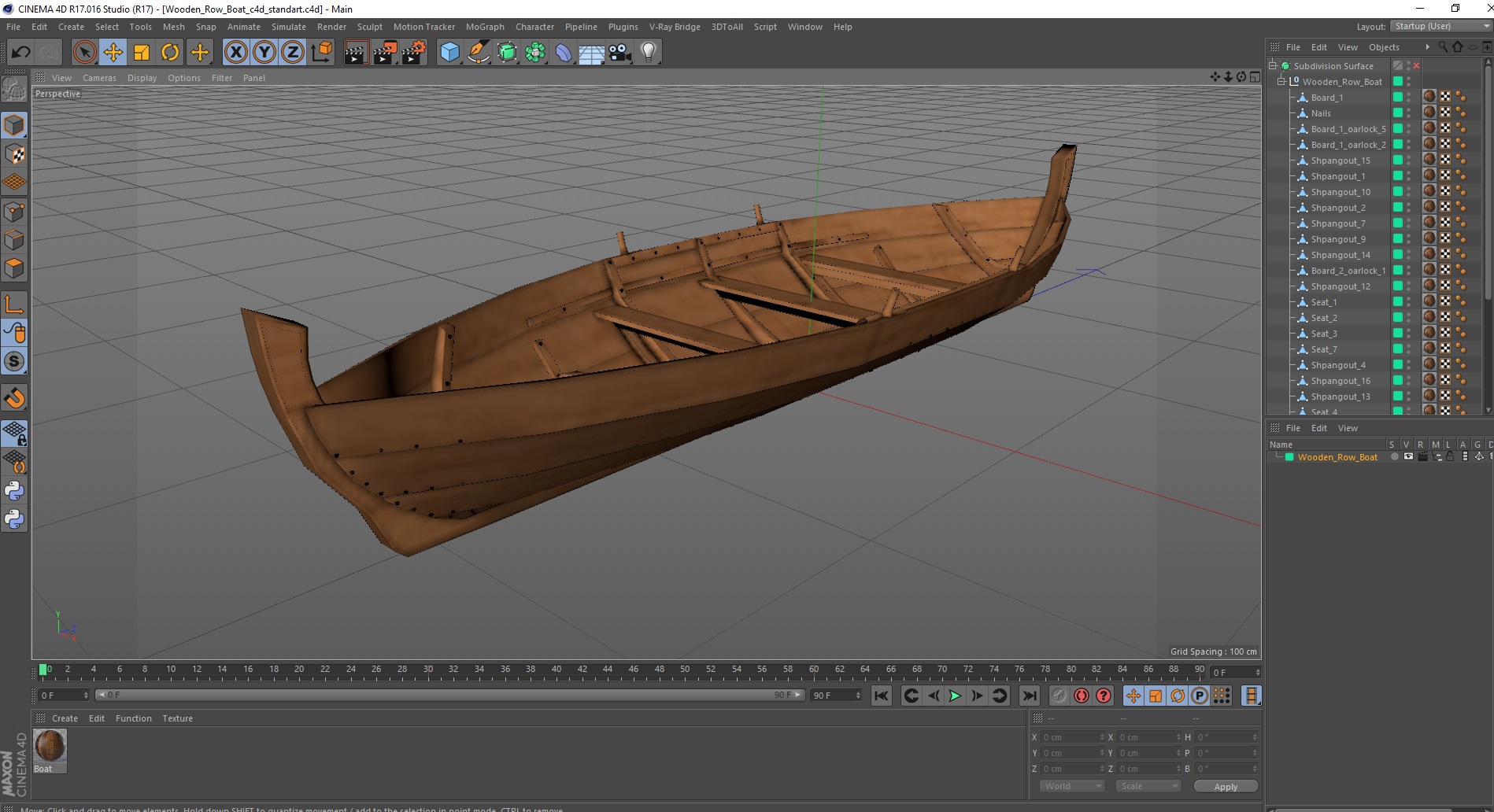
Task: Toggle Solo dot for Wooden_Row_Boat layer
Action: tap(1395, 457)
